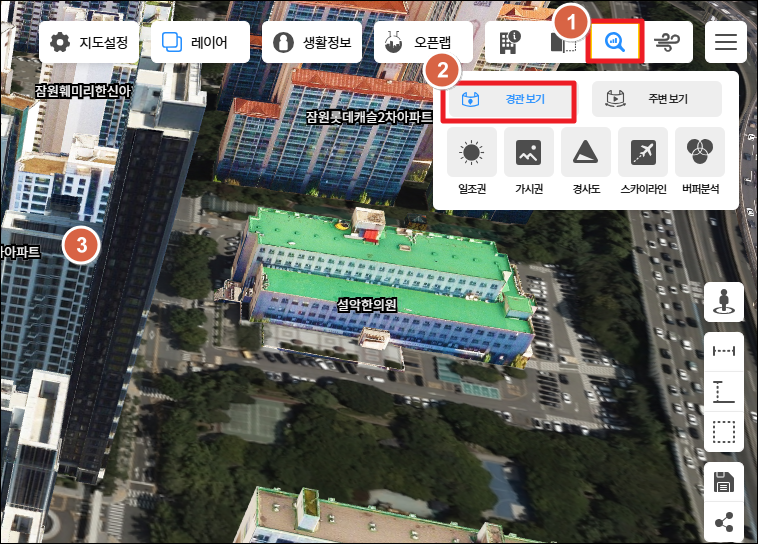Click the building information icon
Screen dimensions: 758x544
pos(510,42)
